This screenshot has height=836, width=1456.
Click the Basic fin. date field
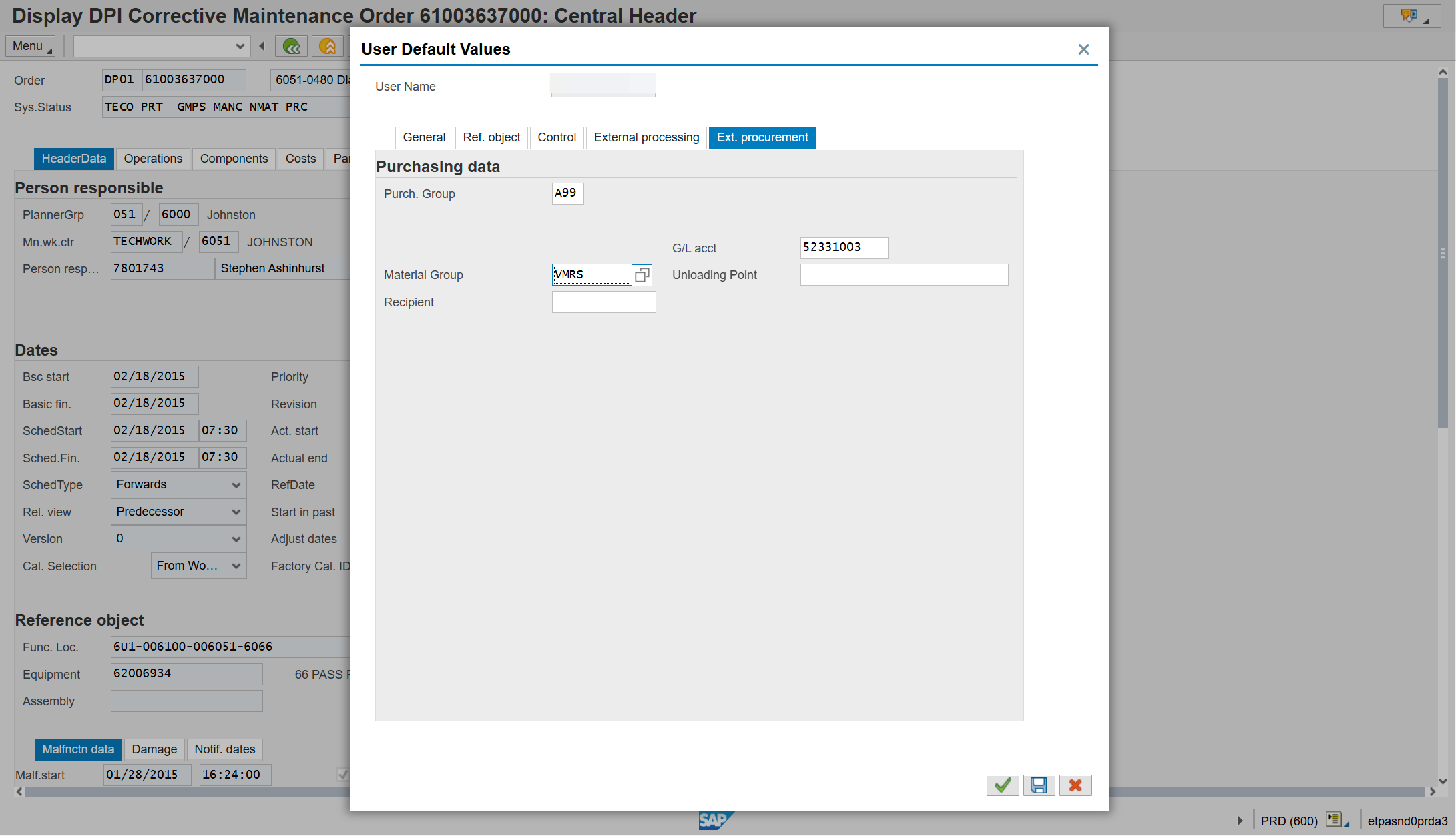click(154, 404)
